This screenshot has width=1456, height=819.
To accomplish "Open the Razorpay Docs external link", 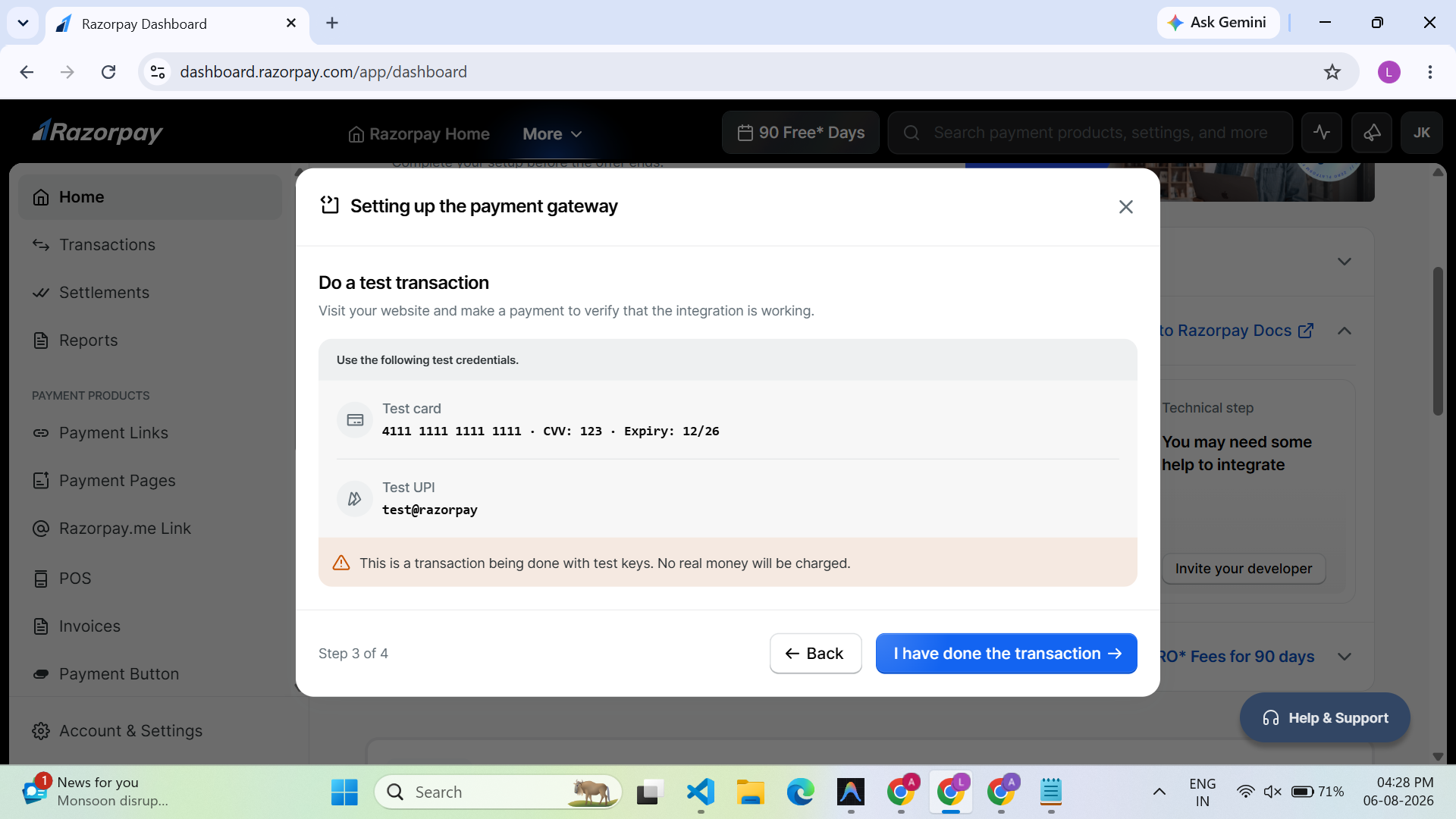I will [x=1236, y=331].
